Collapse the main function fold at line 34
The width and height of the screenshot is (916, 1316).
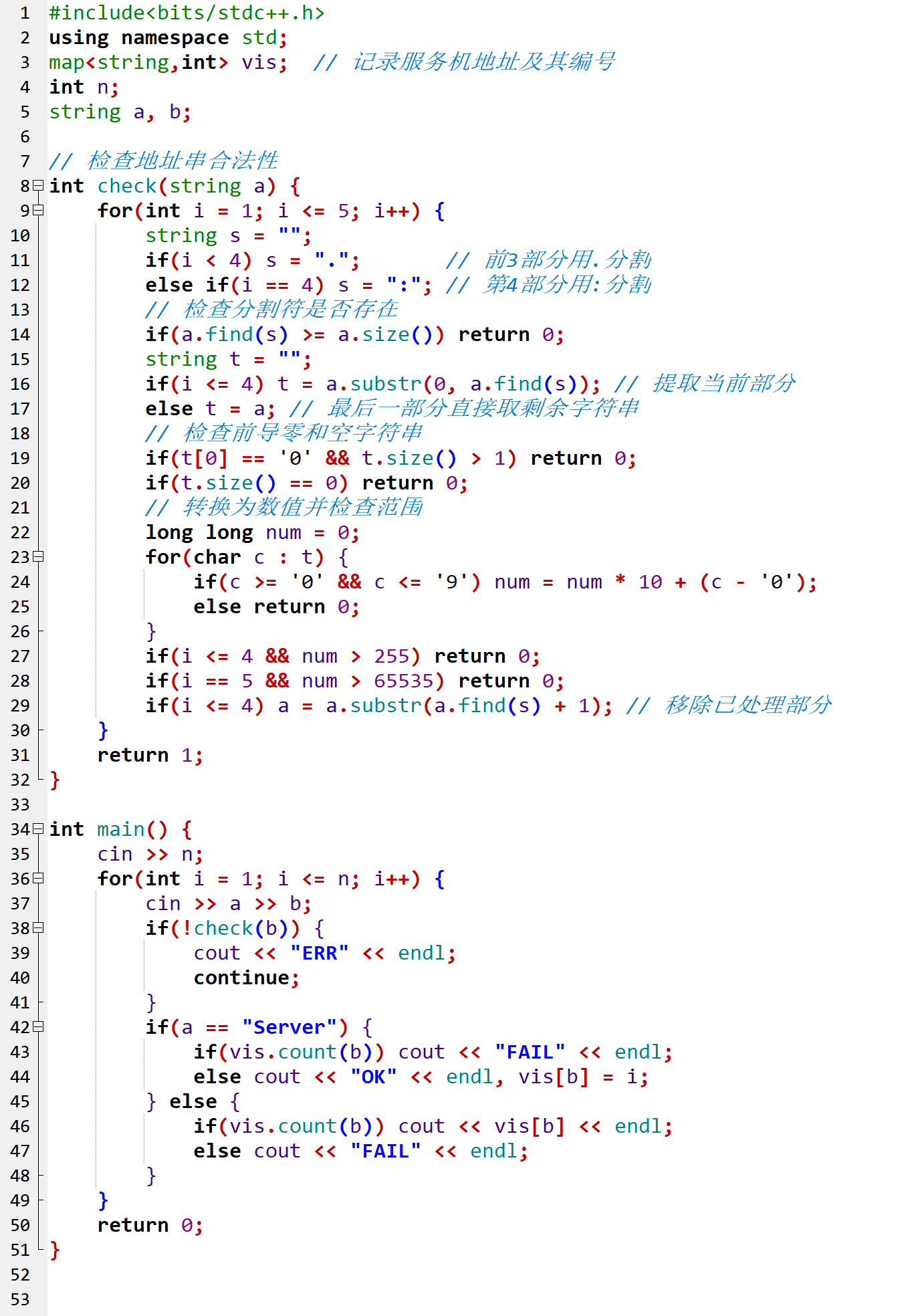coord(38,829)
